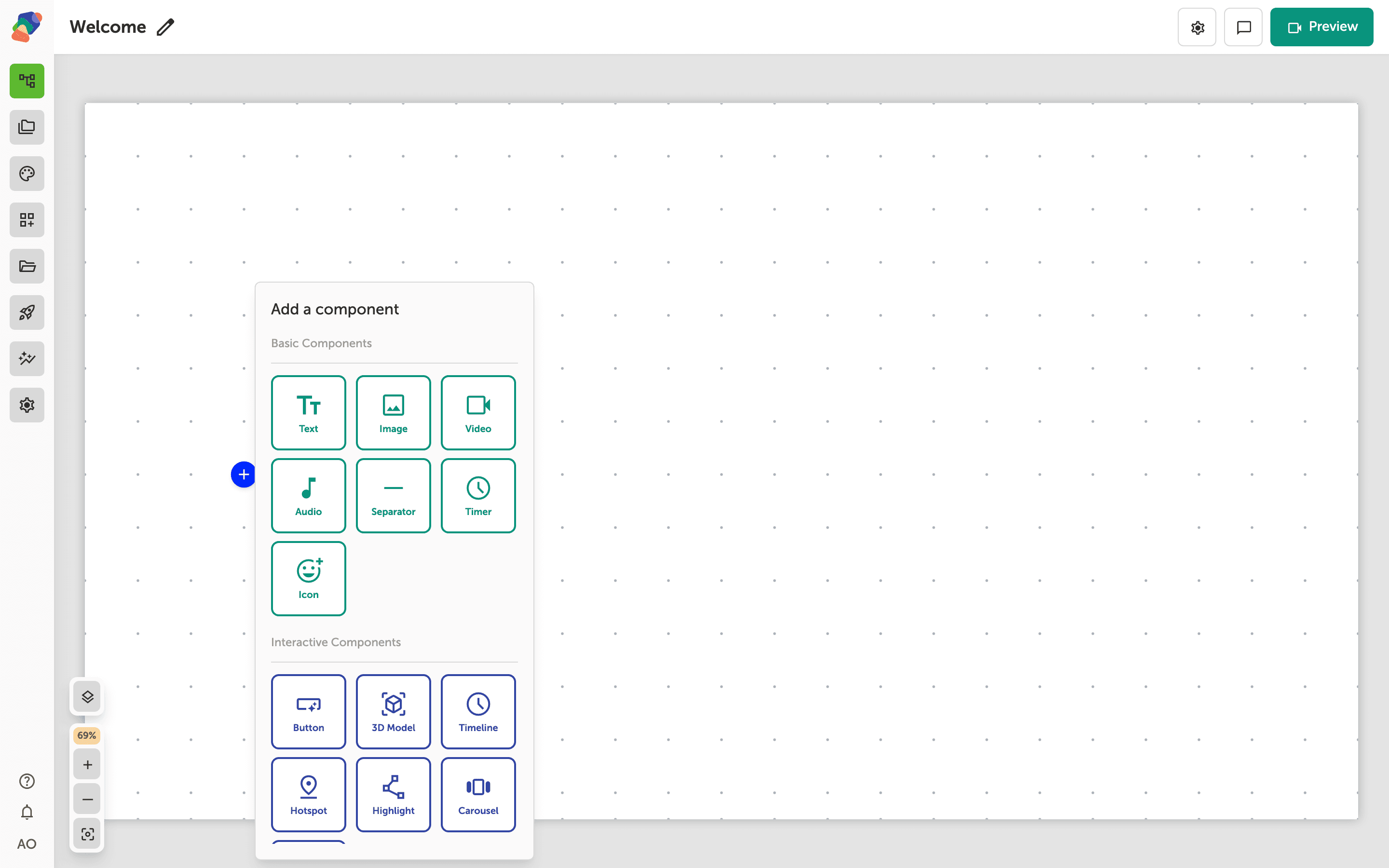
Task: Open the sparkle analytics icon in sidebar
Action: pyautogui.click(x=27, y=359)
